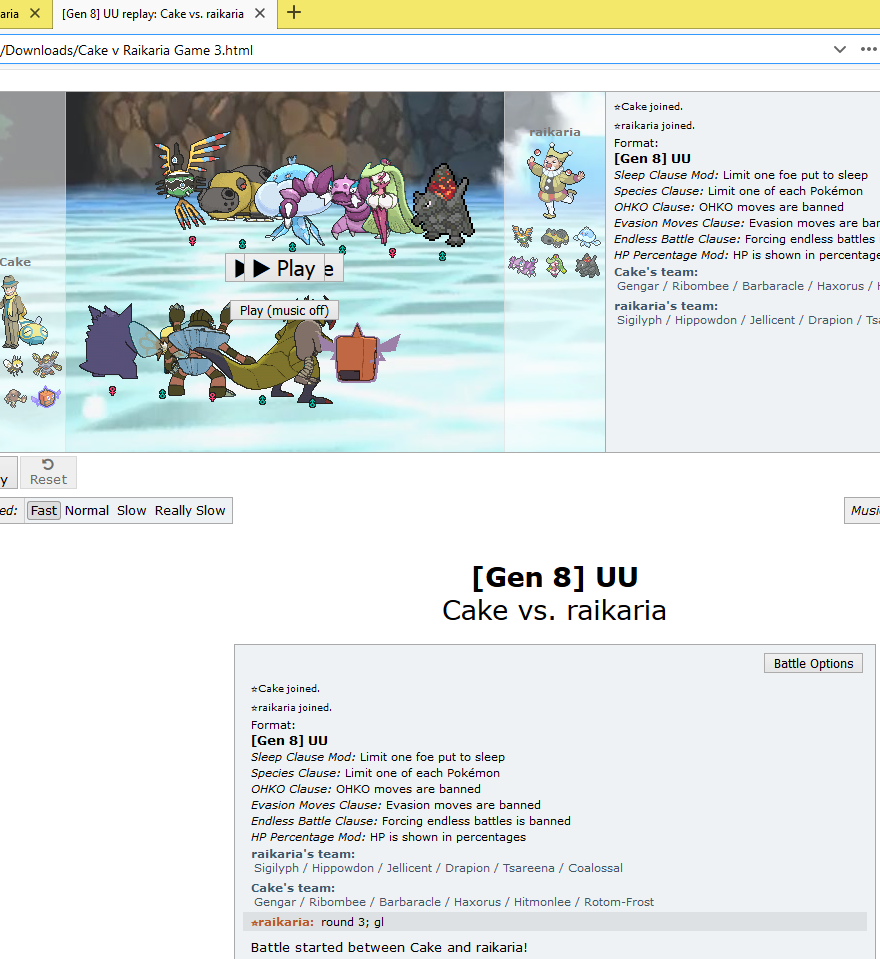Toggle the Music option button
The width and height of the screenshot is (880, 959).
(863, 511)
